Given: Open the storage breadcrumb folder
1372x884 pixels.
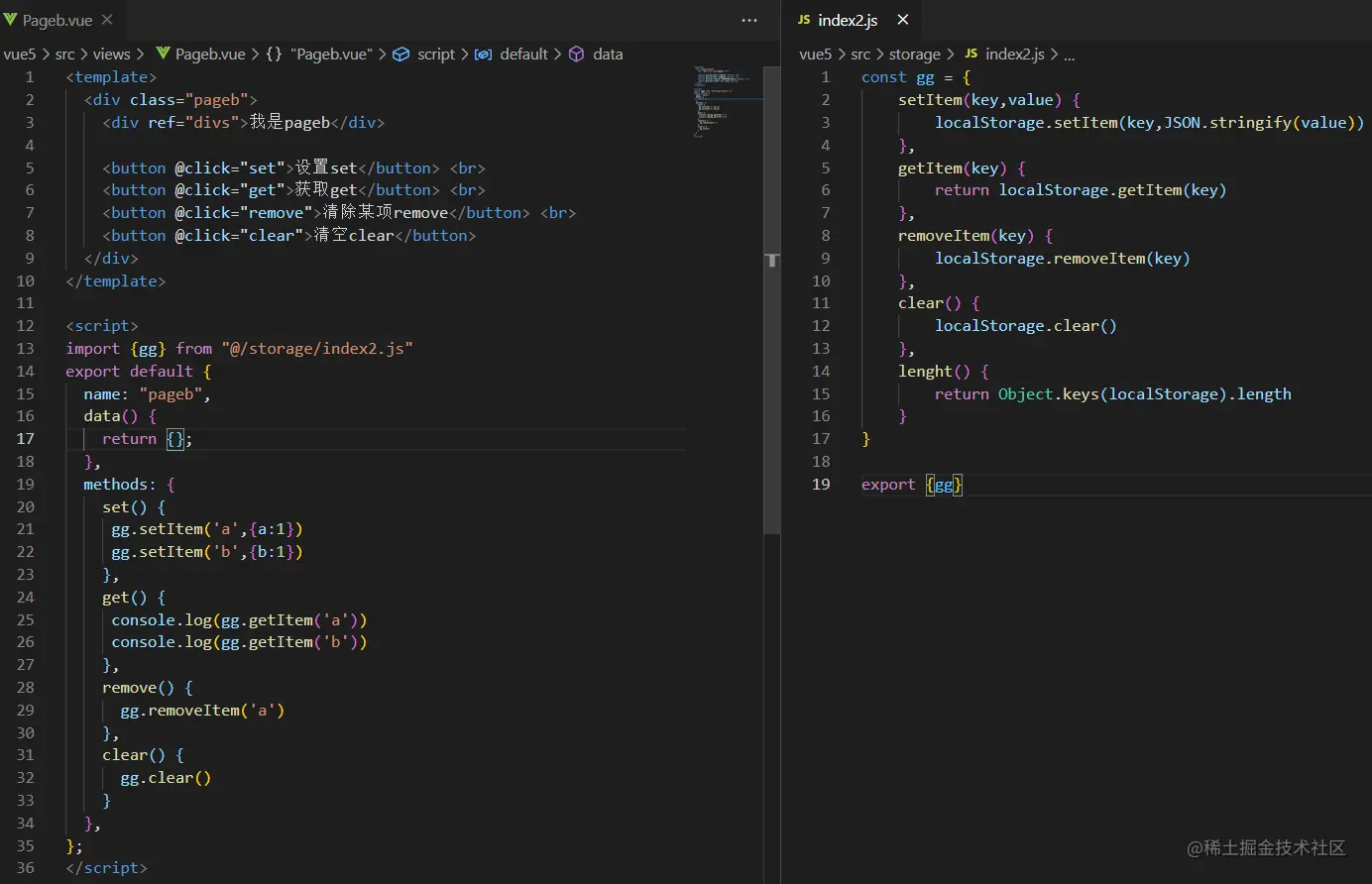Looking at the screenshot, I should point(914,55).
